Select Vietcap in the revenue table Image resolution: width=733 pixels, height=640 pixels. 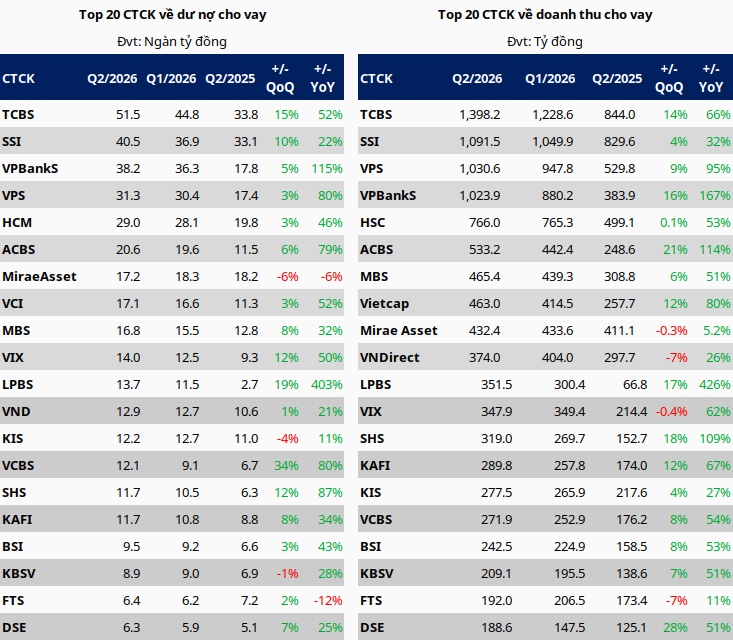pyautogui.click(x=384, y=304)
